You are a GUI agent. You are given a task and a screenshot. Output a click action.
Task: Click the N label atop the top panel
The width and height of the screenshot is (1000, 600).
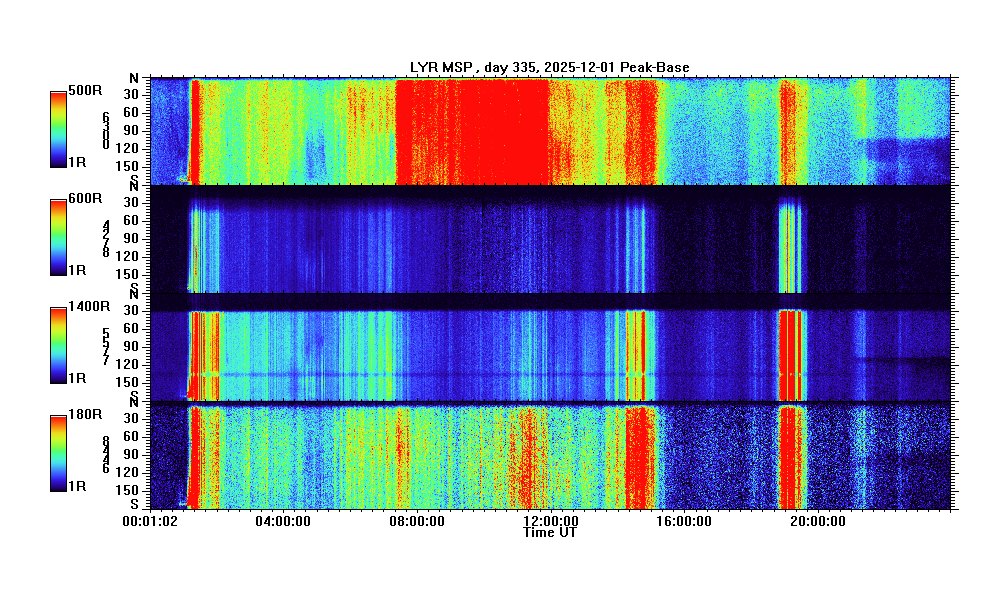click(134, 78)
